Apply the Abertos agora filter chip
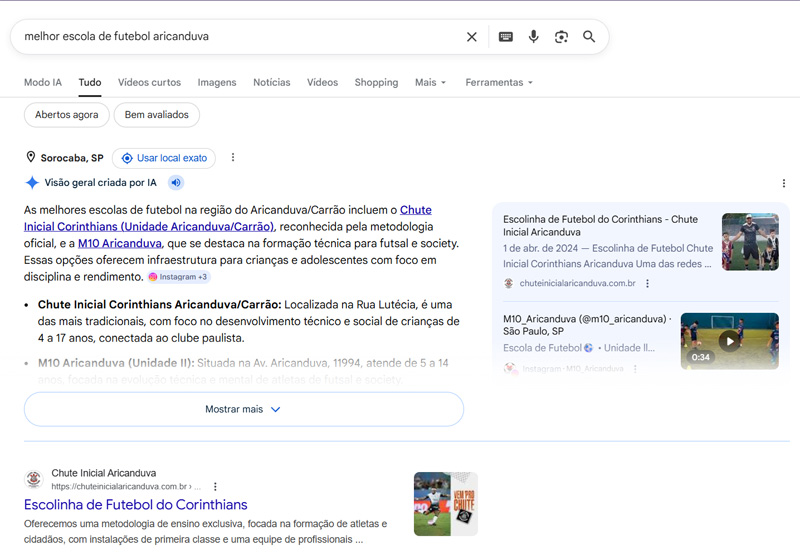The height and width of the screenshot is (560, 800). 67,115
